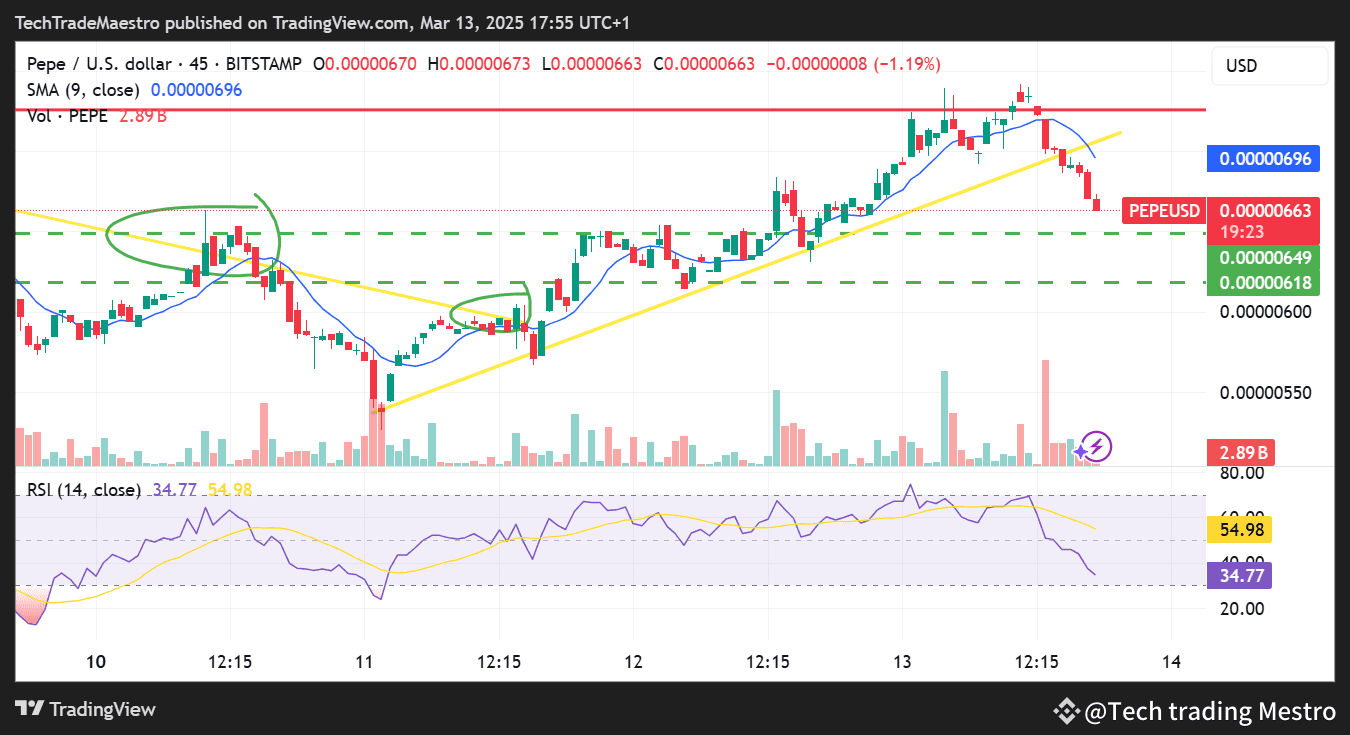This screenshot has height=735, width=1350.
Task: Click the opening price O0.00000670 value
Action: (x=365, y=64)
